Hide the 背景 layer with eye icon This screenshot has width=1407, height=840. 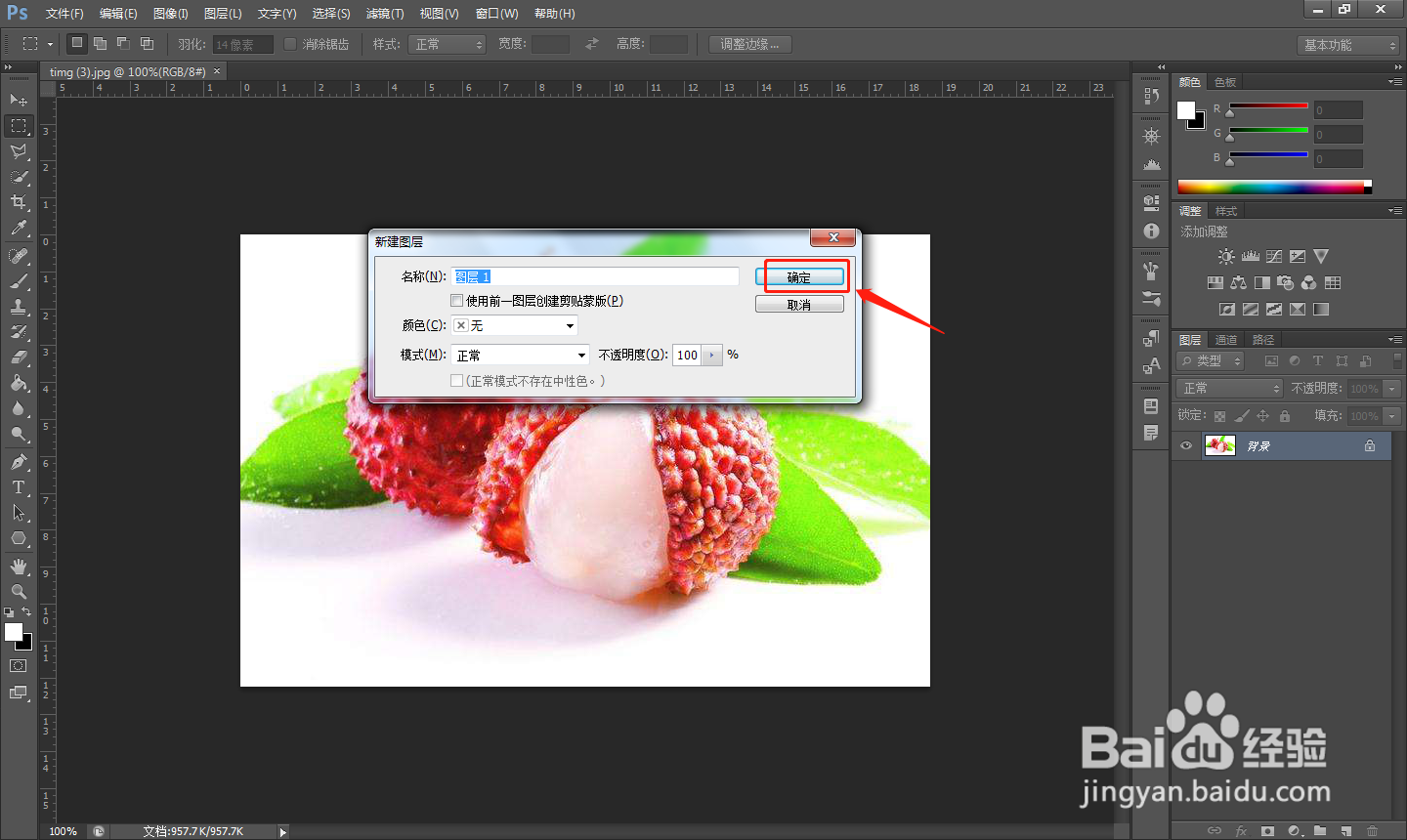pos(1186,446)
